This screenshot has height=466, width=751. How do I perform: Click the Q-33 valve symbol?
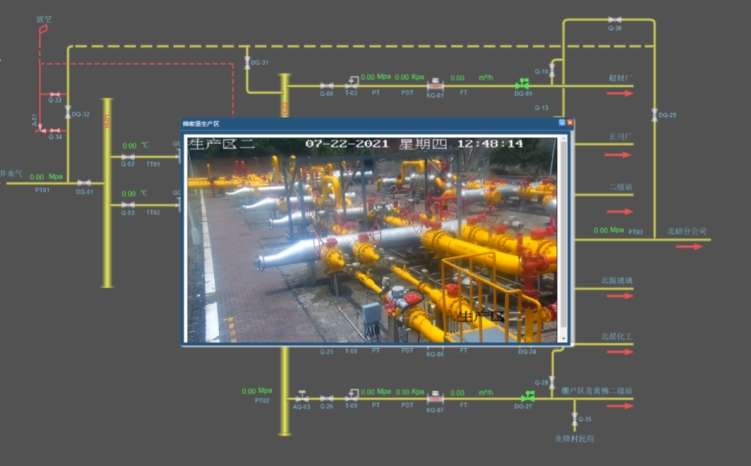coord(55,94)
